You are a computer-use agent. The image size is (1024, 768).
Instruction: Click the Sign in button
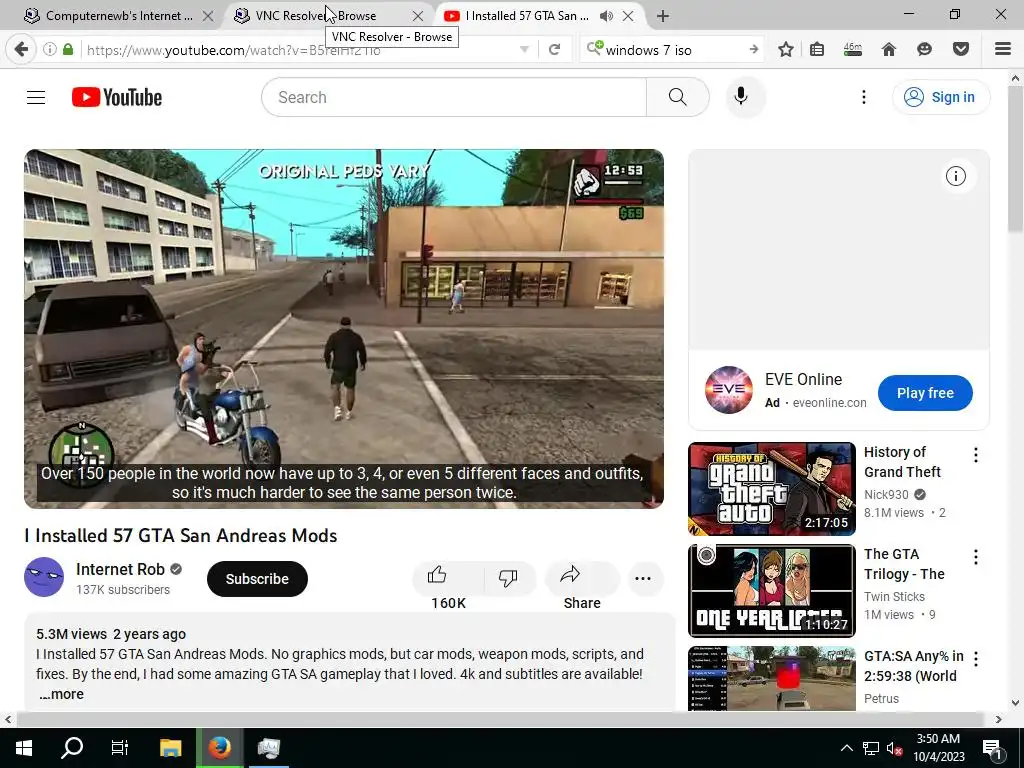click(941, 97)
